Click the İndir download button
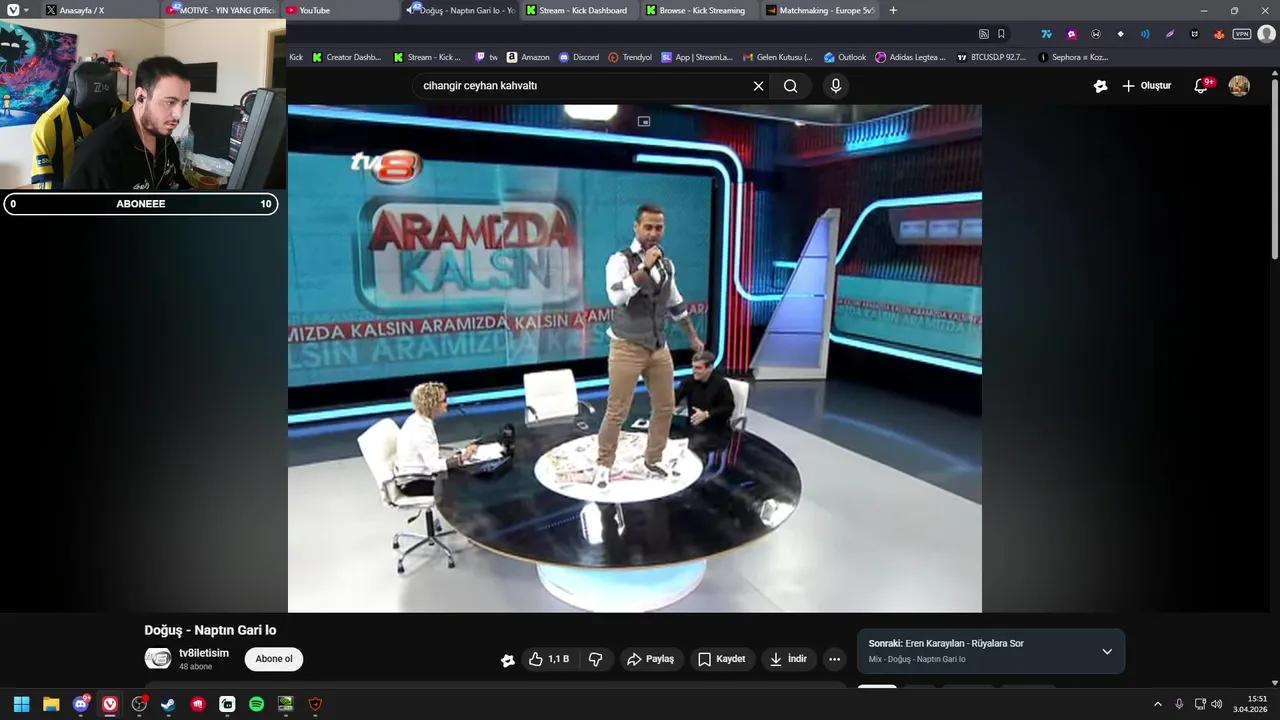 (x=788, y=659)
